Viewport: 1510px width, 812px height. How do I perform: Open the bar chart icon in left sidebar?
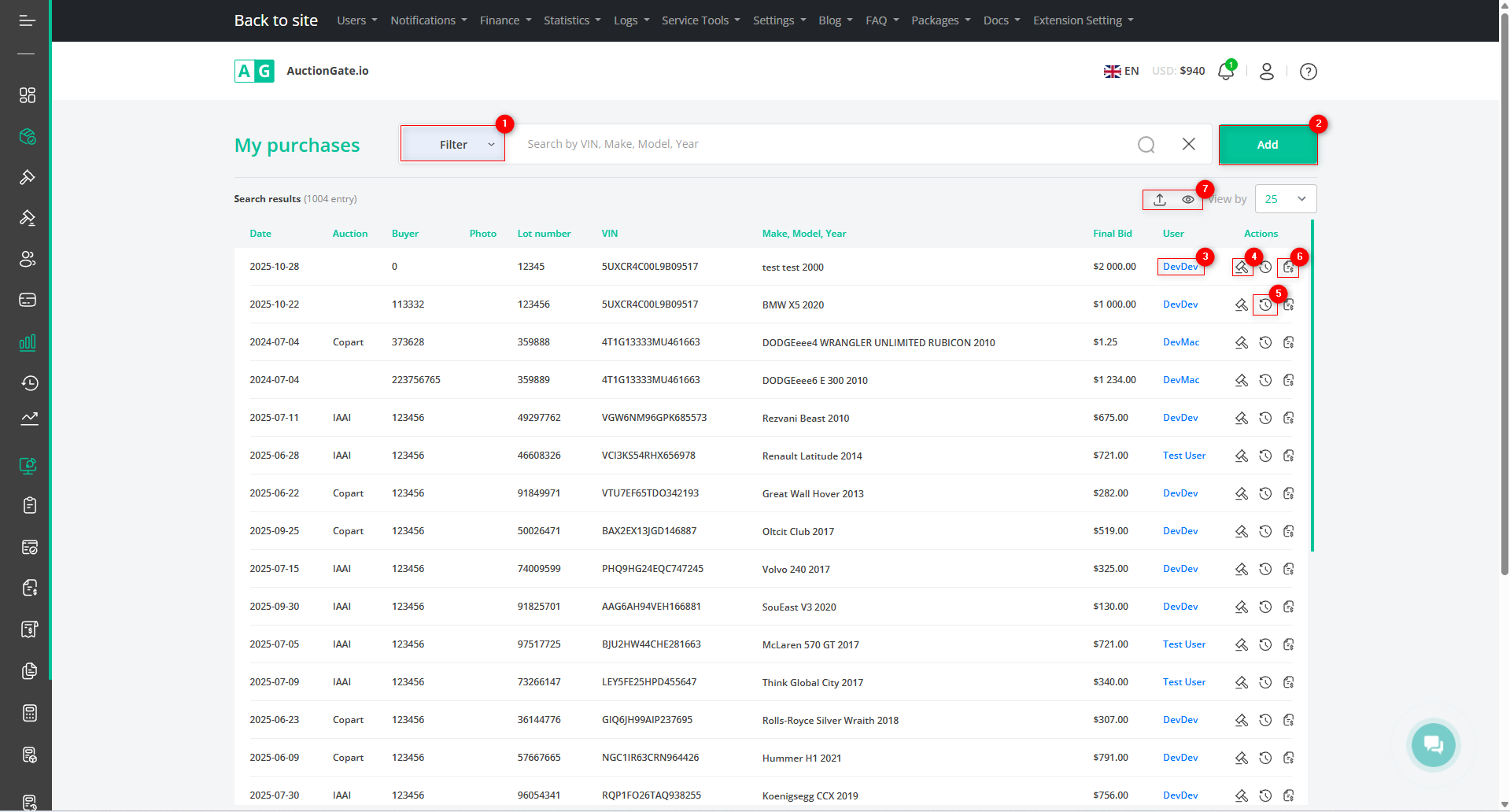[28, 342]
